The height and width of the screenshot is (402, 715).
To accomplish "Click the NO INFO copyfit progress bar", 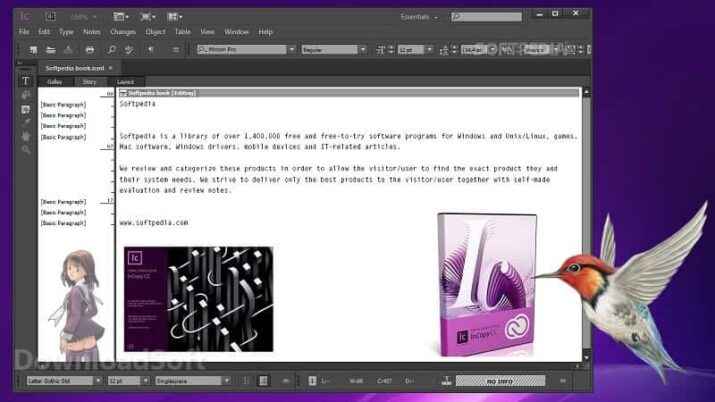I will point(500,381).
